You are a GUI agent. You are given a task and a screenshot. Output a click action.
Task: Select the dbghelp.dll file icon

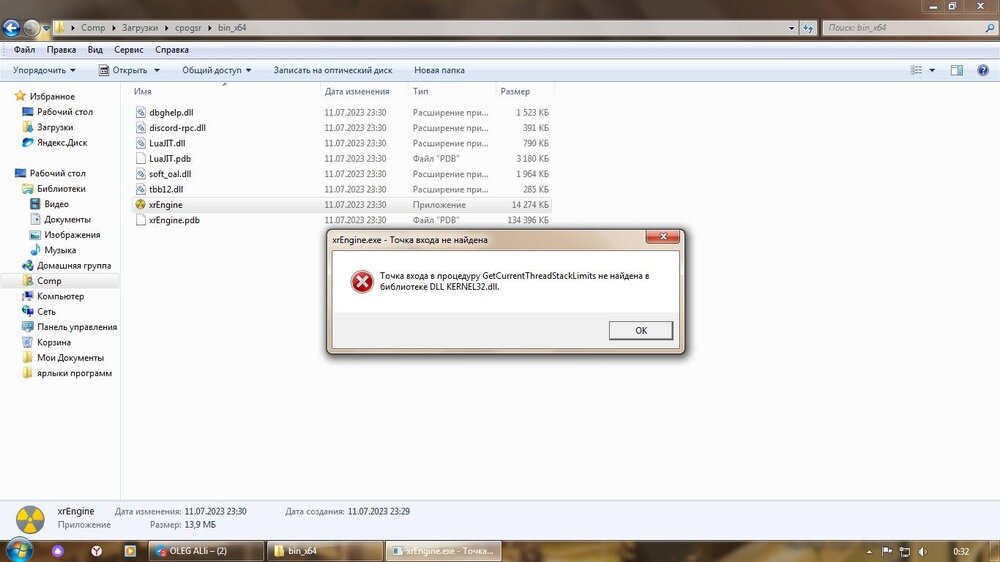(140, 112)
